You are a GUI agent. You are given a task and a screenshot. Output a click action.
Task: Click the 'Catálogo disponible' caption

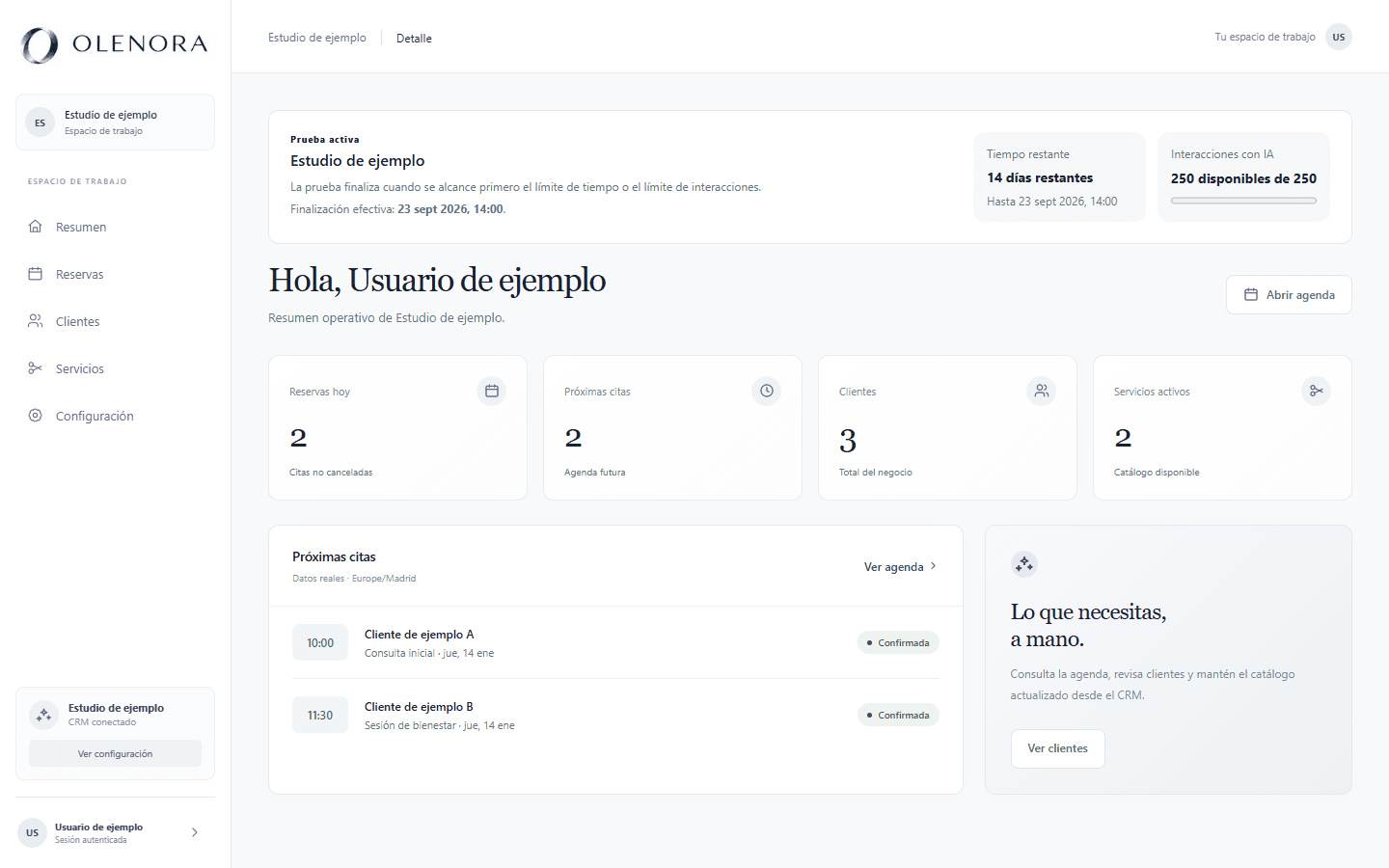coord(1157,473)
